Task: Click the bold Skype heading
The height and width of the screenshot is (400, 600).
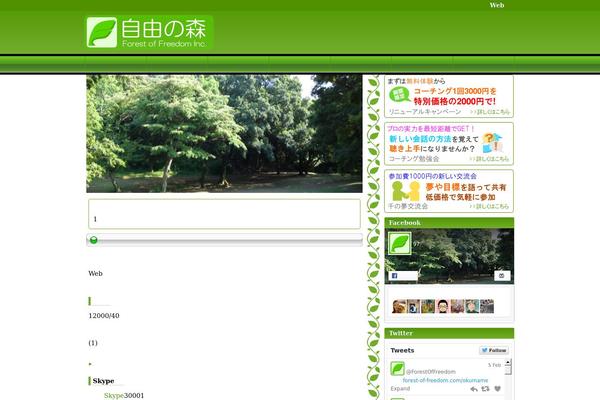Action: click(103, 381)
